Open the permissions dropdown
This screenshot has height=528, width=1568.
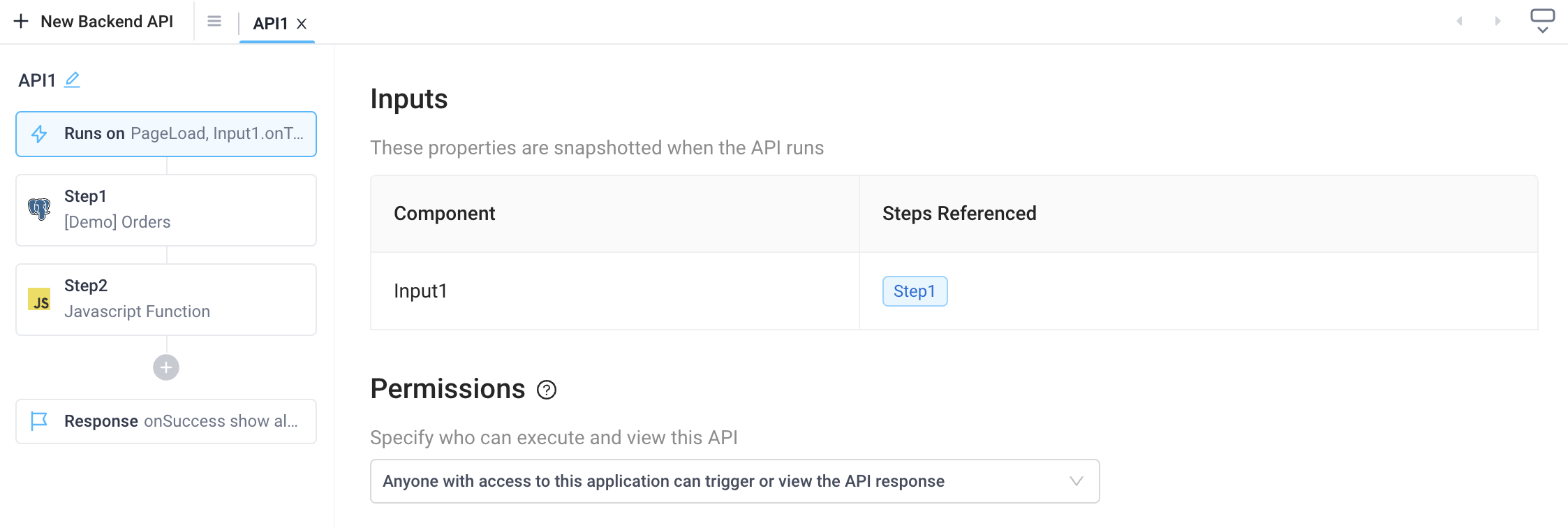pos(734,481)
